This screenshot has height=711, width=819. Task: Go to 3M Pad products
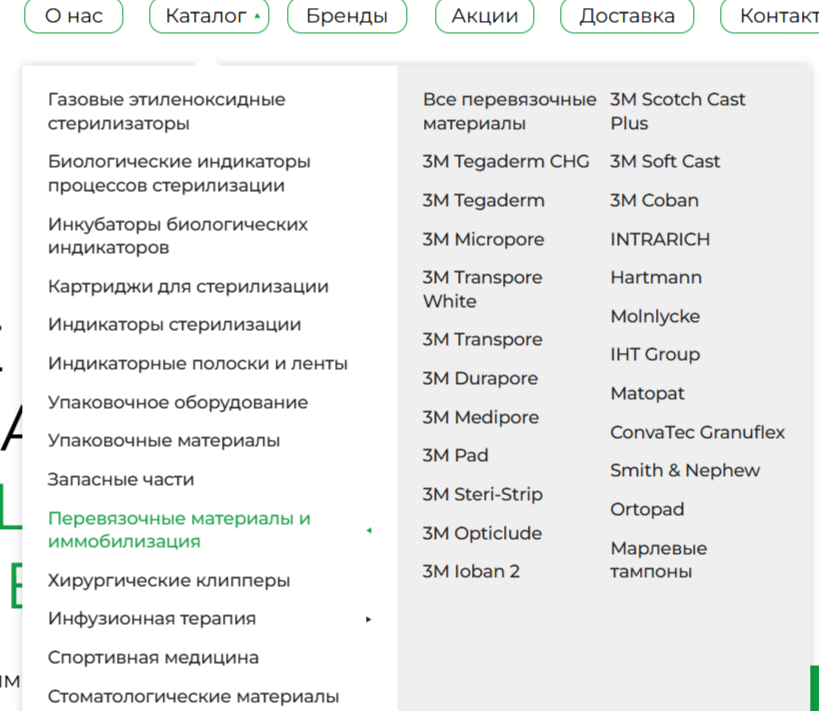455,456
